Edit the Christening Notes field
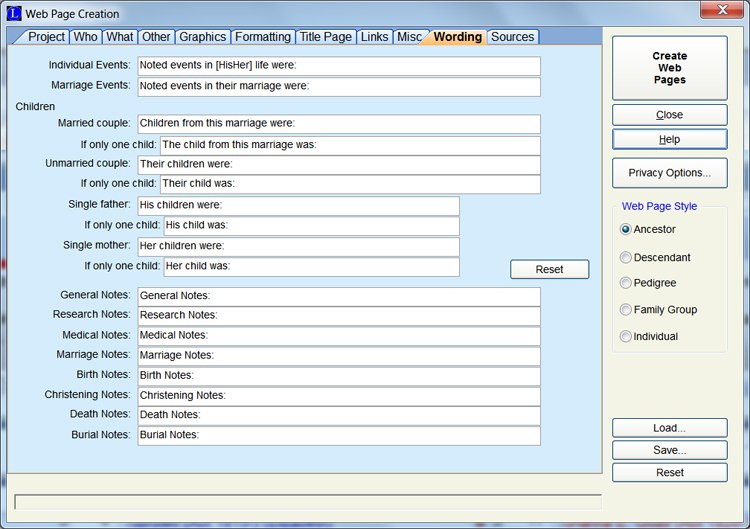The width and height of the screenshot is (750, 529). click(339, 397)
